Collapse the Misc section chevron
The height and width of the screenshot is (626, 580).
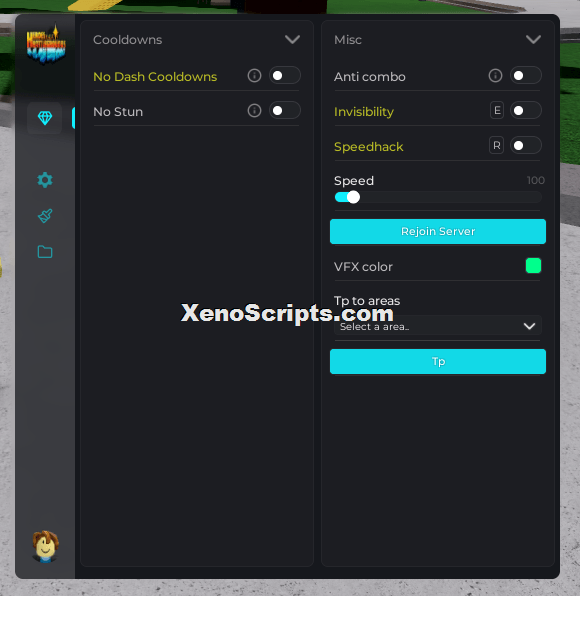point(533,40)
